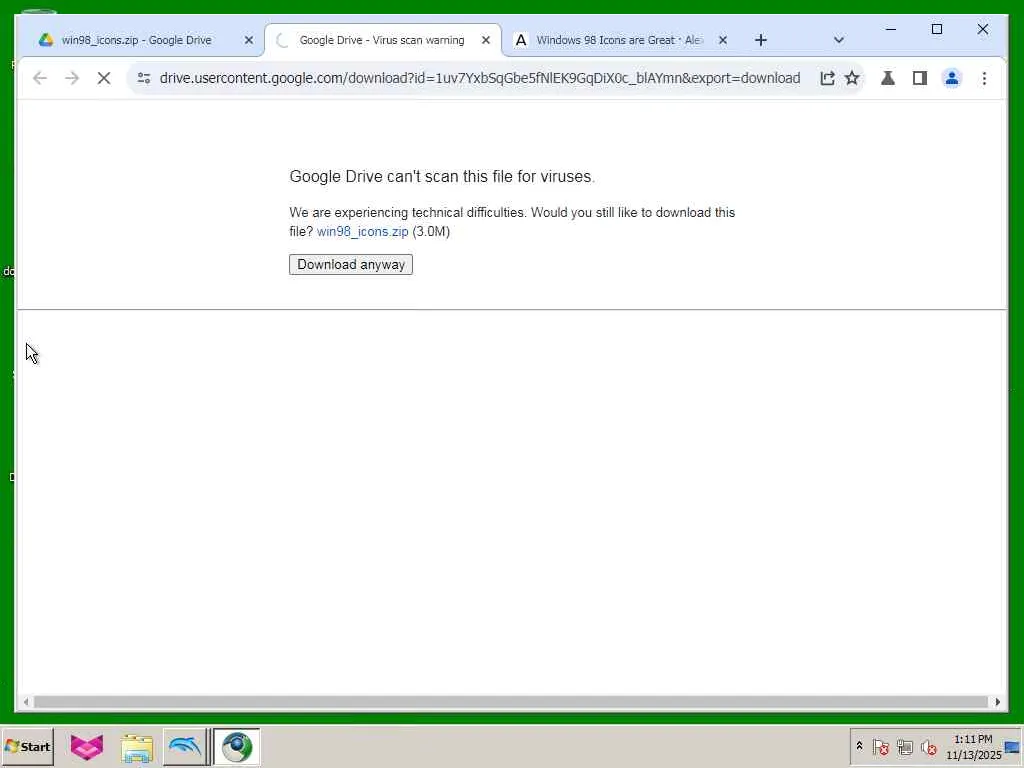Open the file explorer taskbar icon
This screenshot has width=1024, height=768.
(x=136, y=747)
